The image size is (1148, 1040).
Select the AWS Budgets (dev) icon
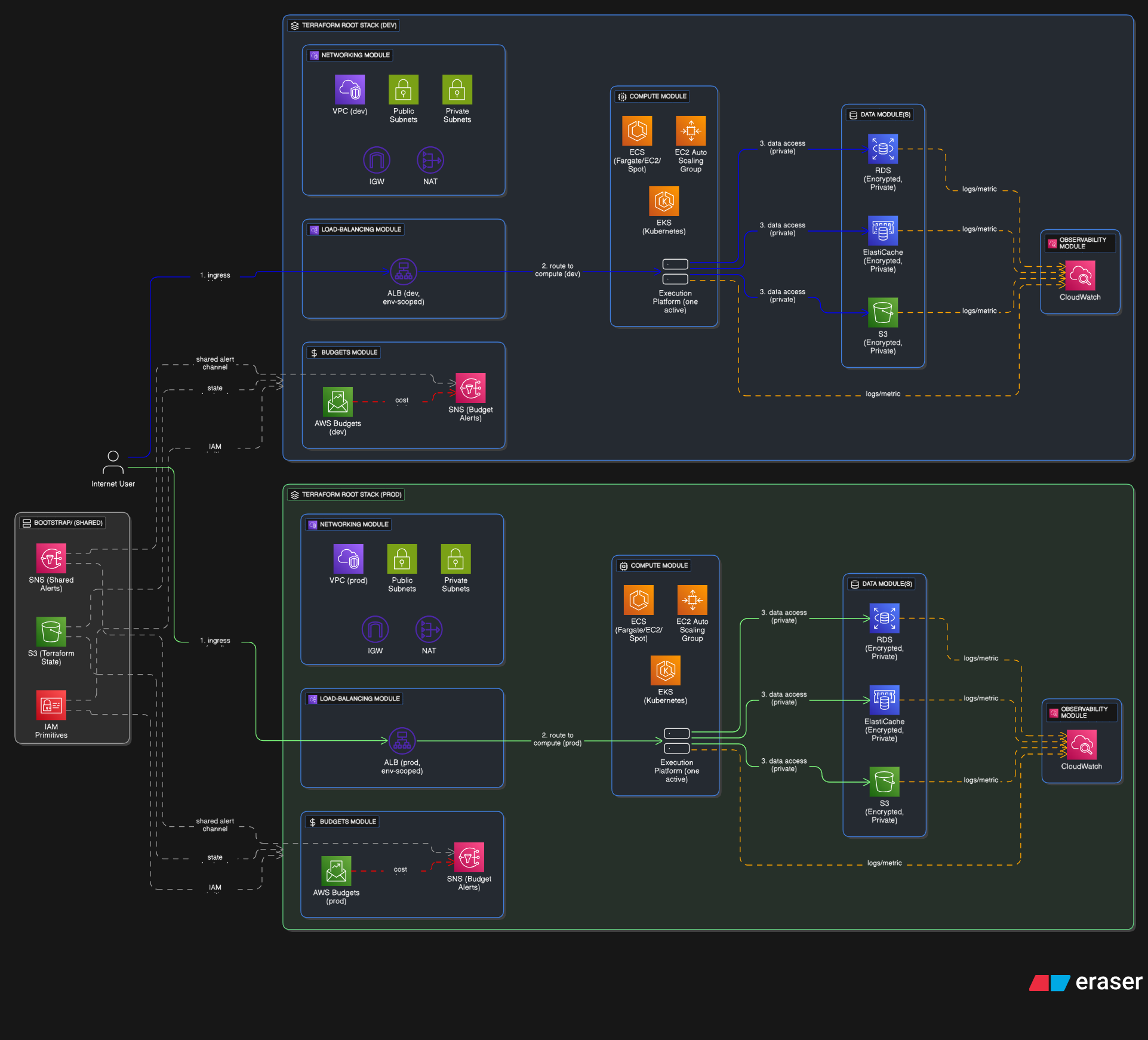(338, 402)
